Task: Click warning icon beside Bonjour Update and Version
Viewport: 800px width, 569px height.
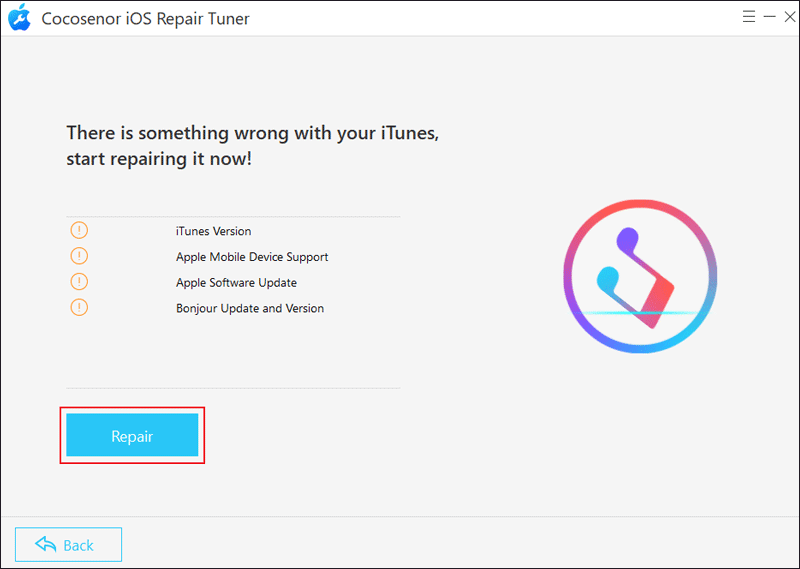Action: pyautogui.click(x=79, y=307)
